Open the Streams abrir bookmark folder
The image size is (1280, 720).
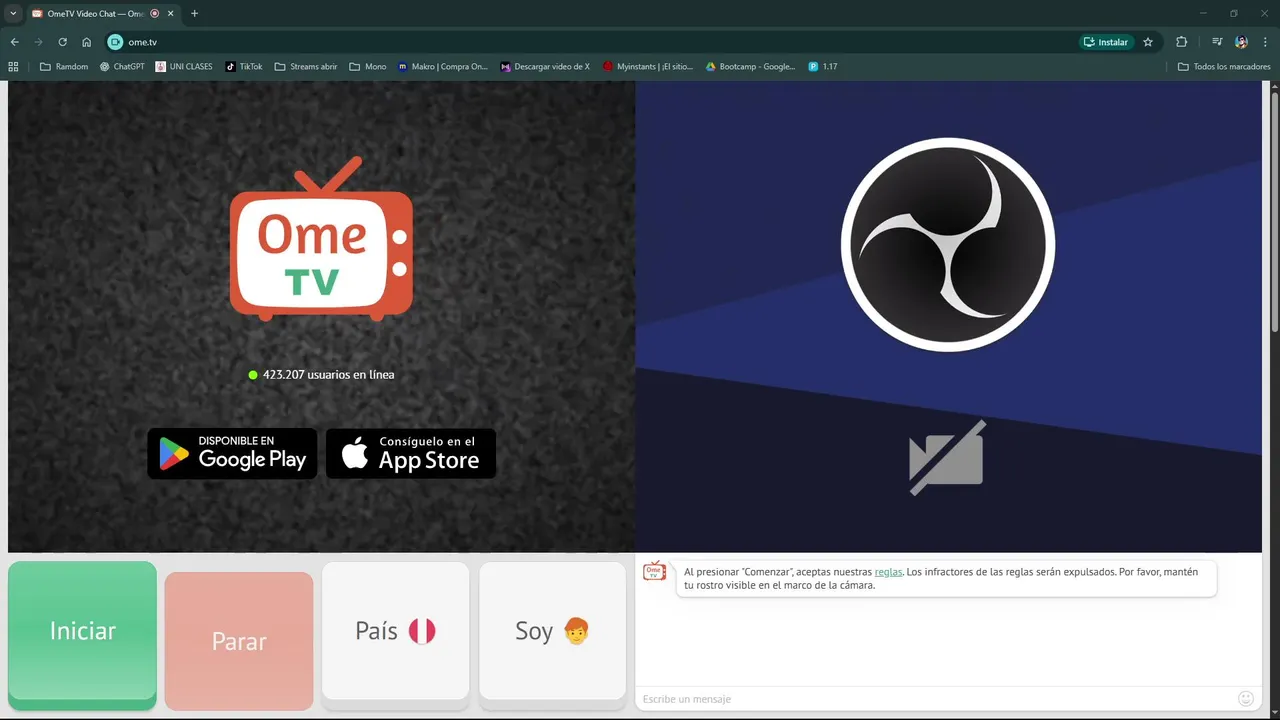pos(306,67)
